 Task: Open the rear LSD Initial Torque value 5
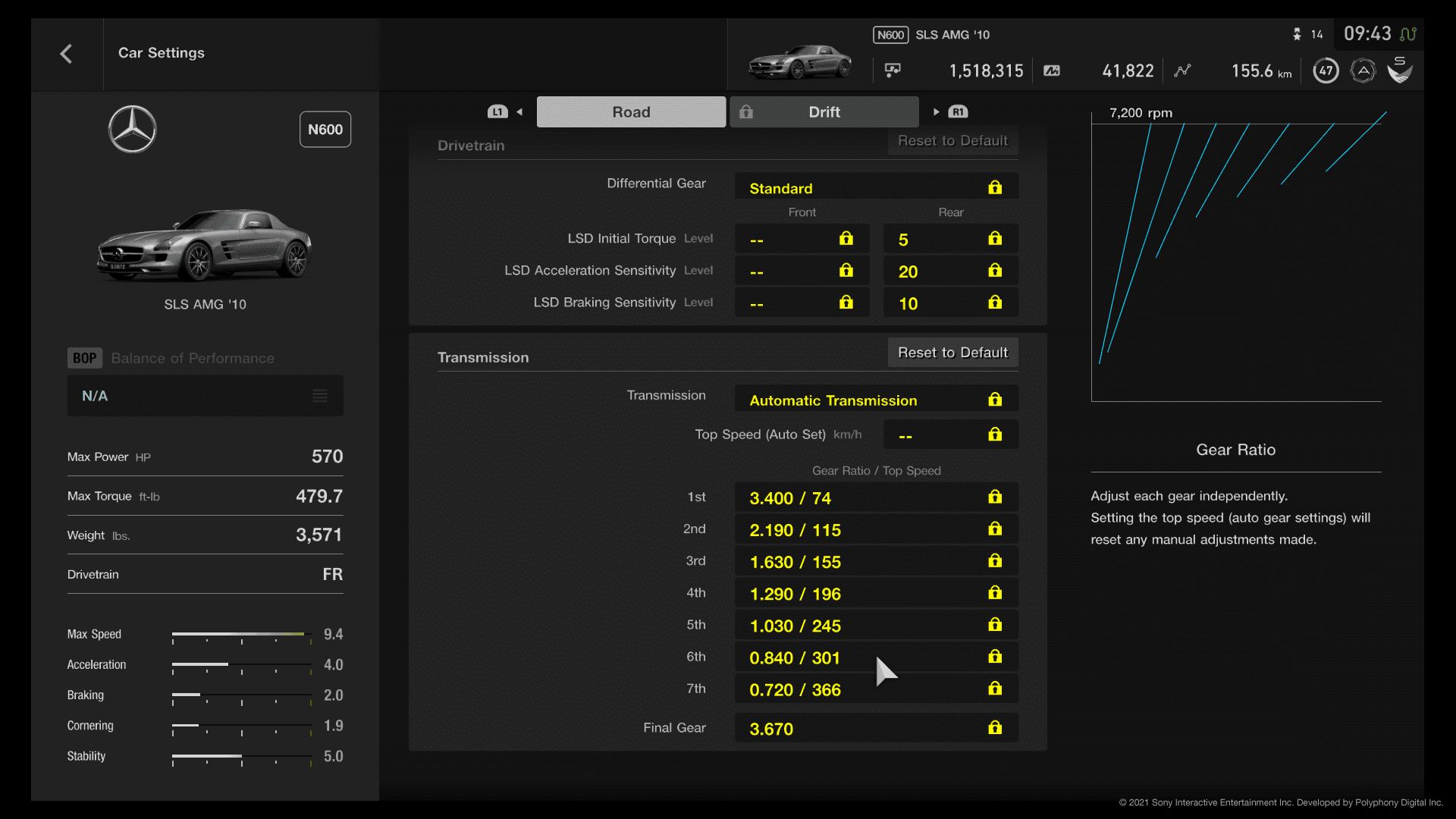[950, 239]
